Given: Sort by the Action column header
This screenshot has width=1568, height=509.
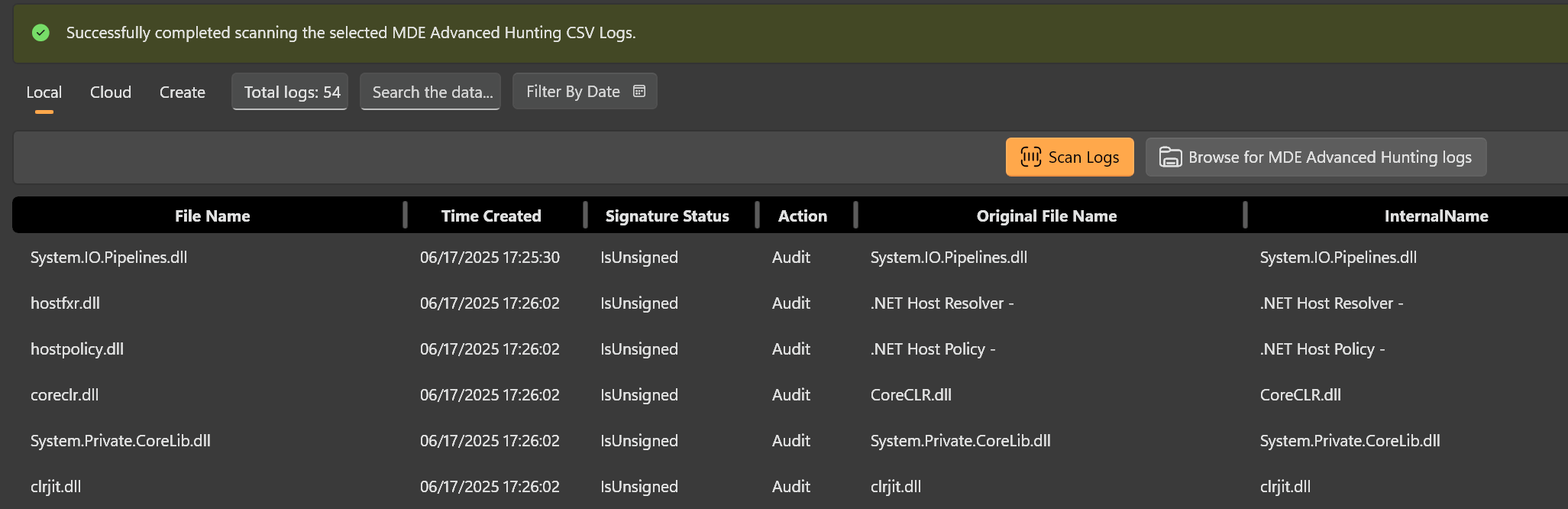Looking at the screenshot, I should [802, 216].
